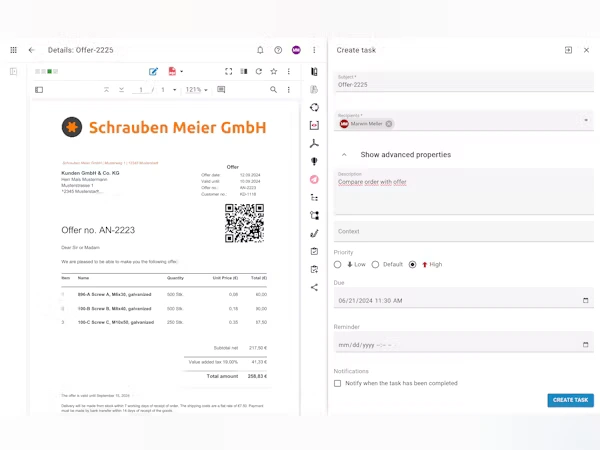Close the Create task panel
The height and width of the screenshot is (450, 600).
586,50
